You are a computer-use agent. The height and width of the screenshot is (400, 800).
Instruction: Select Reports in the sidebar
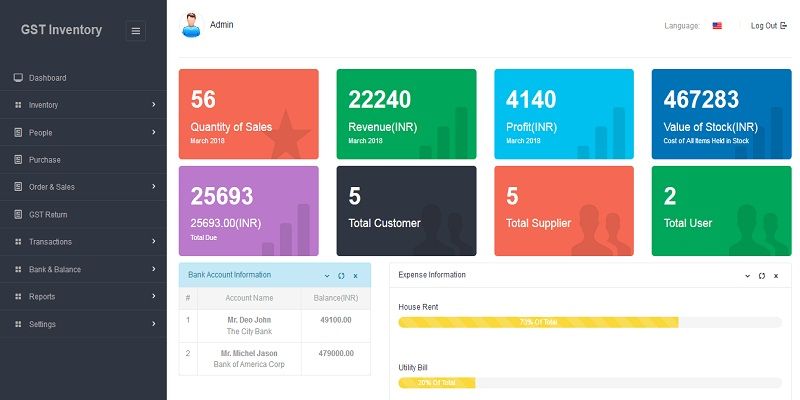pyautogui.click(x=83, y=296)
